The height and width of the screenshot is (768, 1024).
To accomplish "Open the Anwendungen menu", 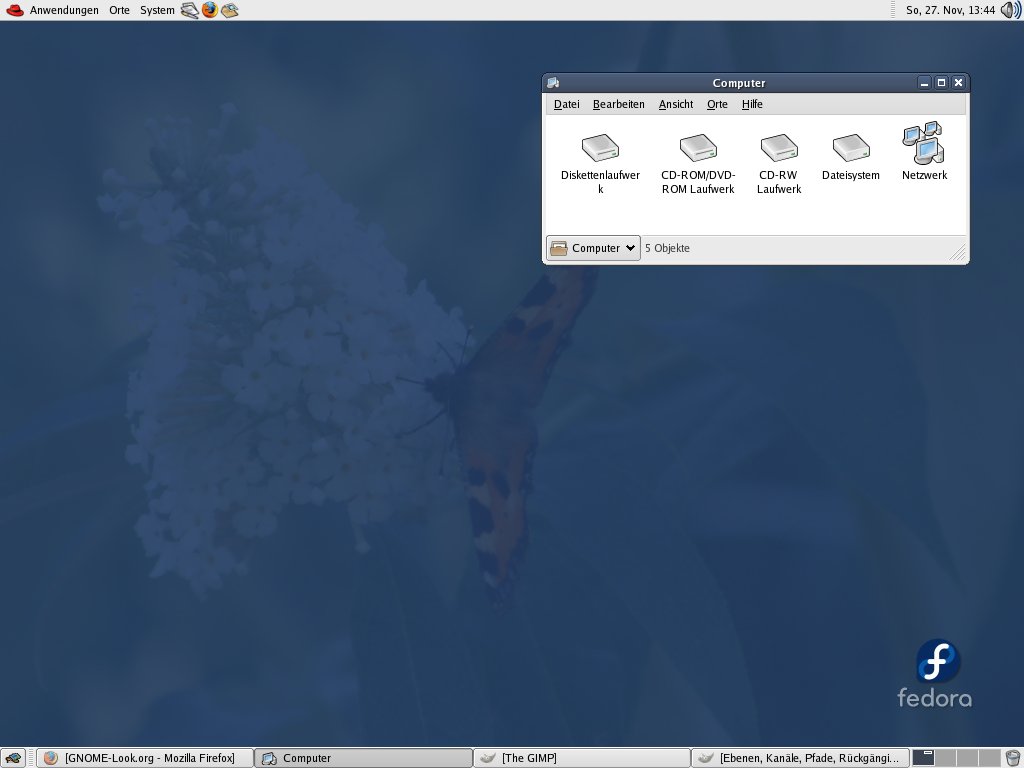I will (64, 10).
